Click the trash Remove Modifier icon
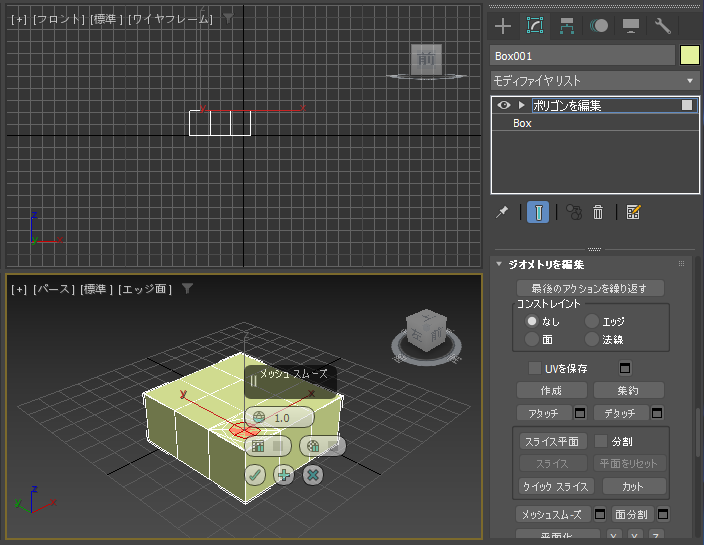704x545 pixels. point(598,212)
